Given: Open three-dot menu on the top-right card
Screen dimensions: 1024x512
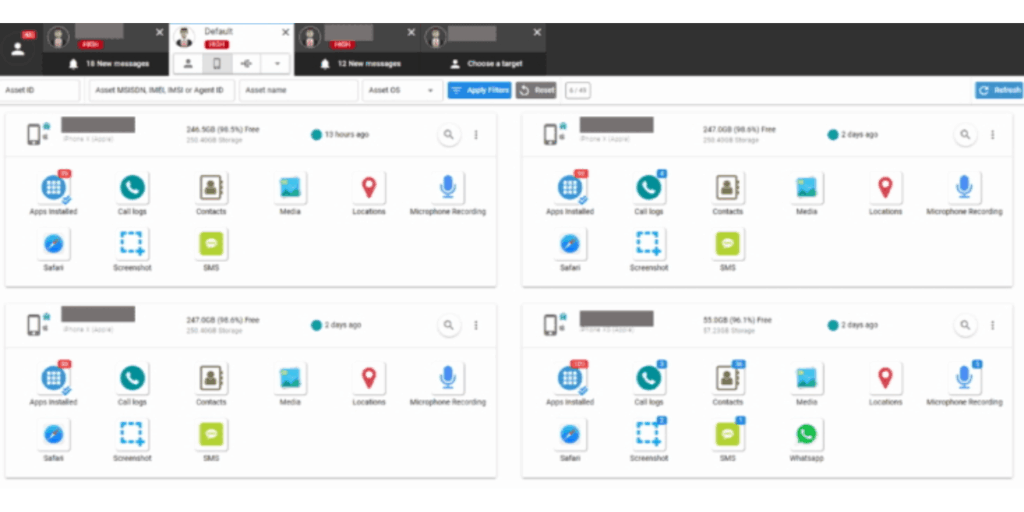Looking at the screenshot, I should tap(992, 134).
